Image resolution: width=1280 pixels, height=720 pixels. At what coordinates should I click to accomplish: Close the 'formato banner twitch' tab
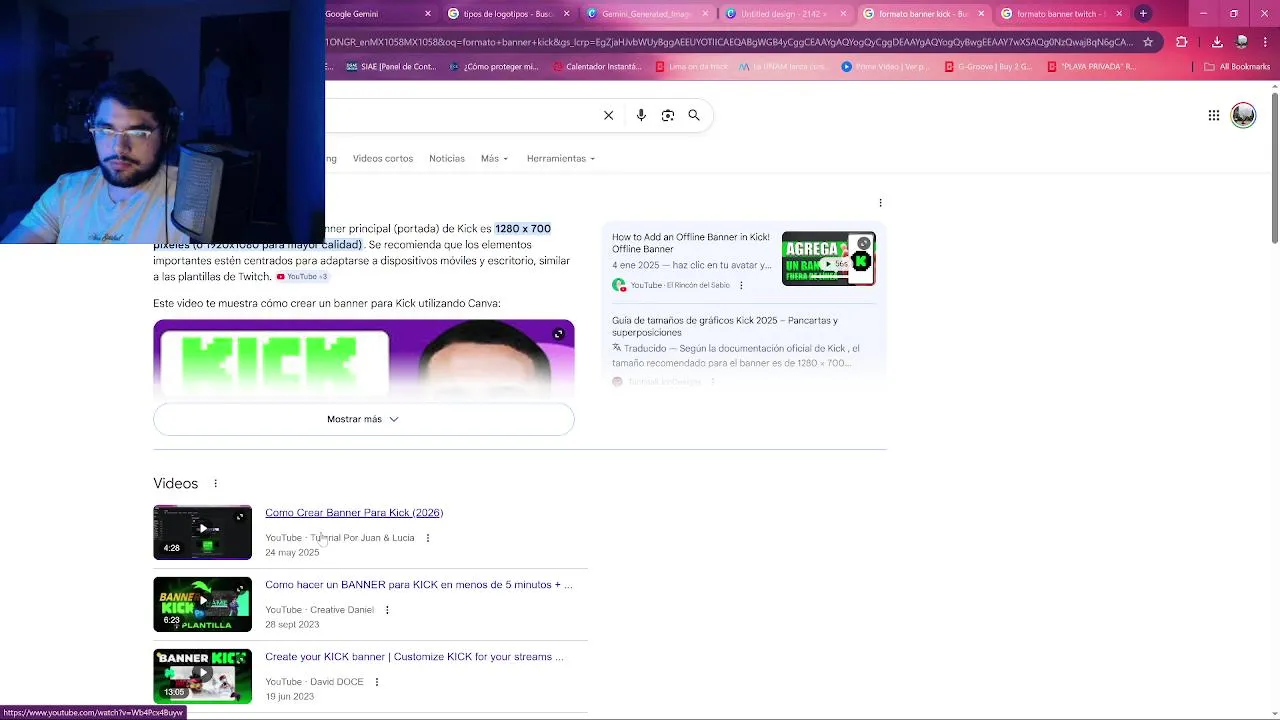[x=1119, y=14]
